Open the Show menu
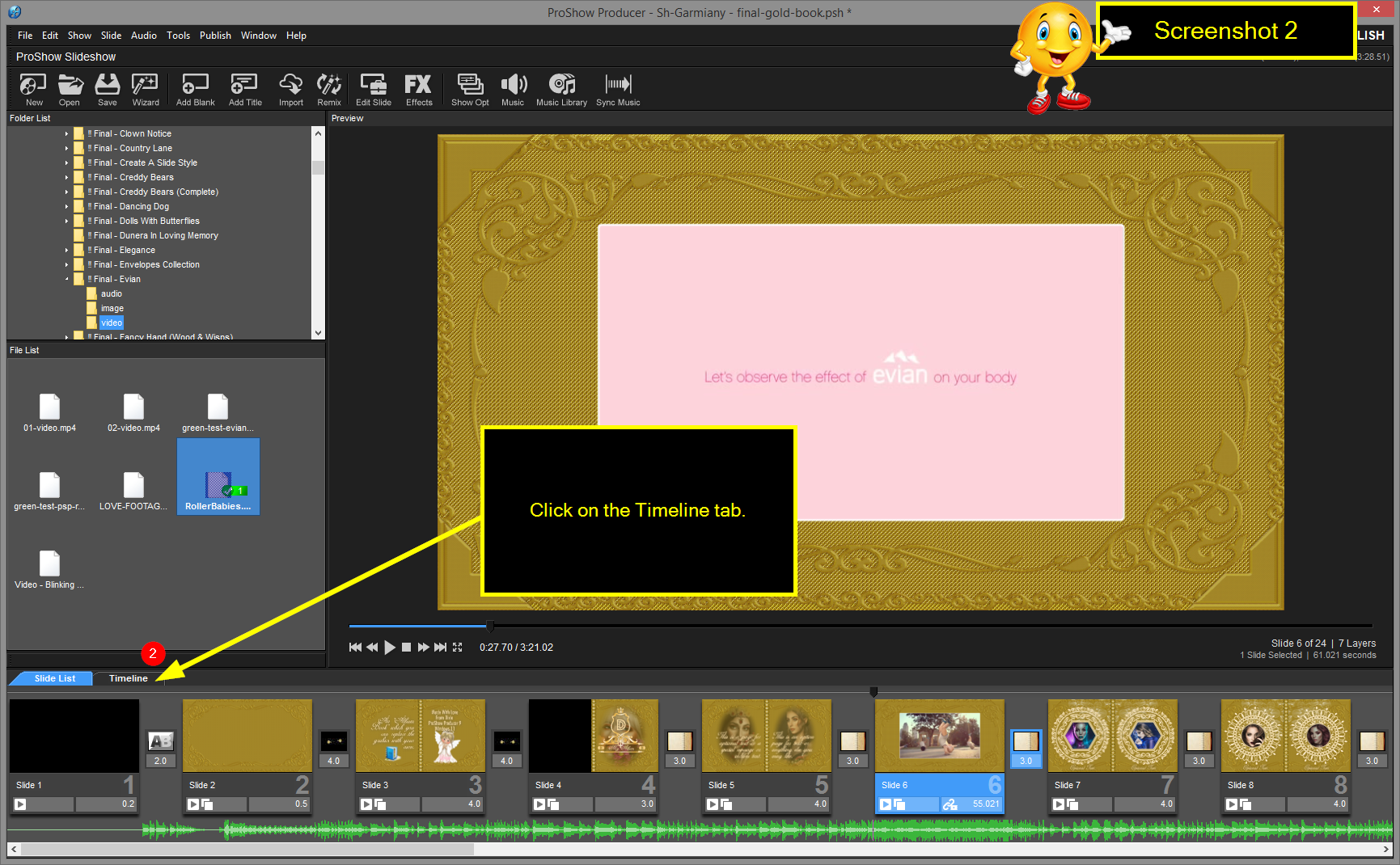This screenshot has width=1400, height=865. tap(79, 36)
